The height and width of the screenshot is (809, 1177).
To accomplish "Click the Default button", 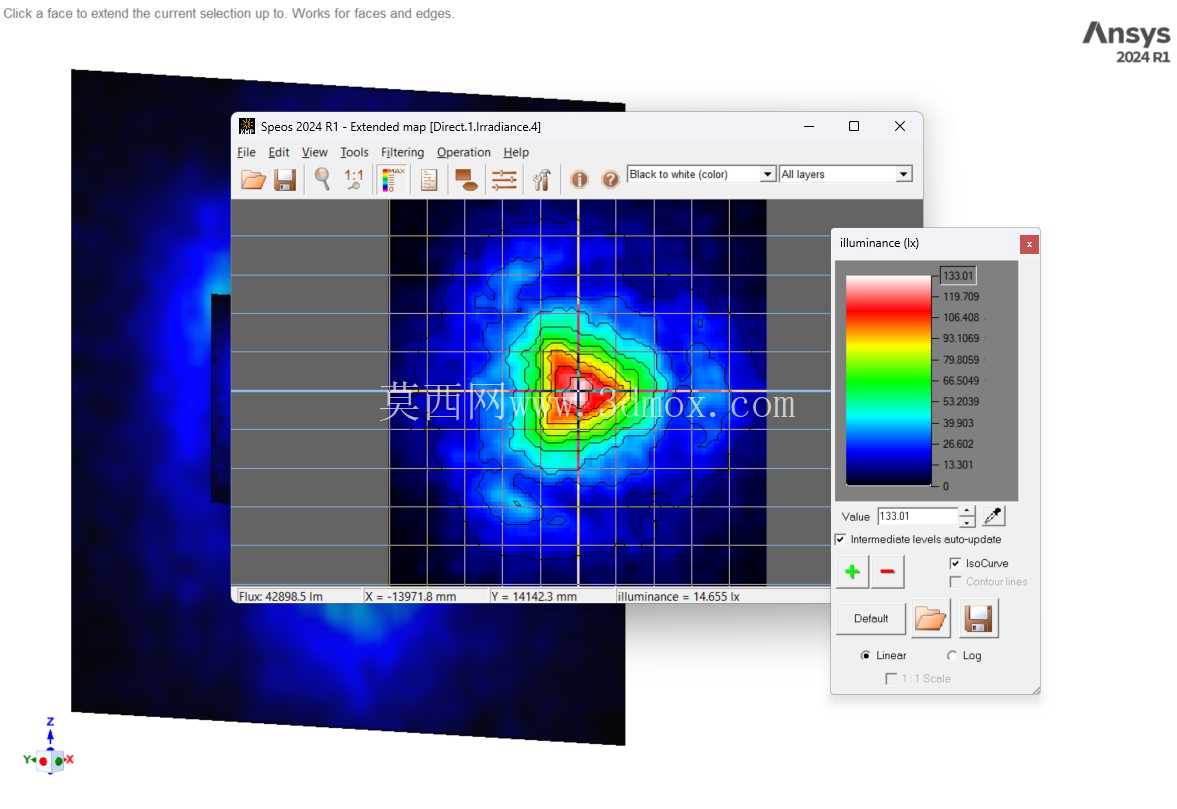I will (871, 619).
